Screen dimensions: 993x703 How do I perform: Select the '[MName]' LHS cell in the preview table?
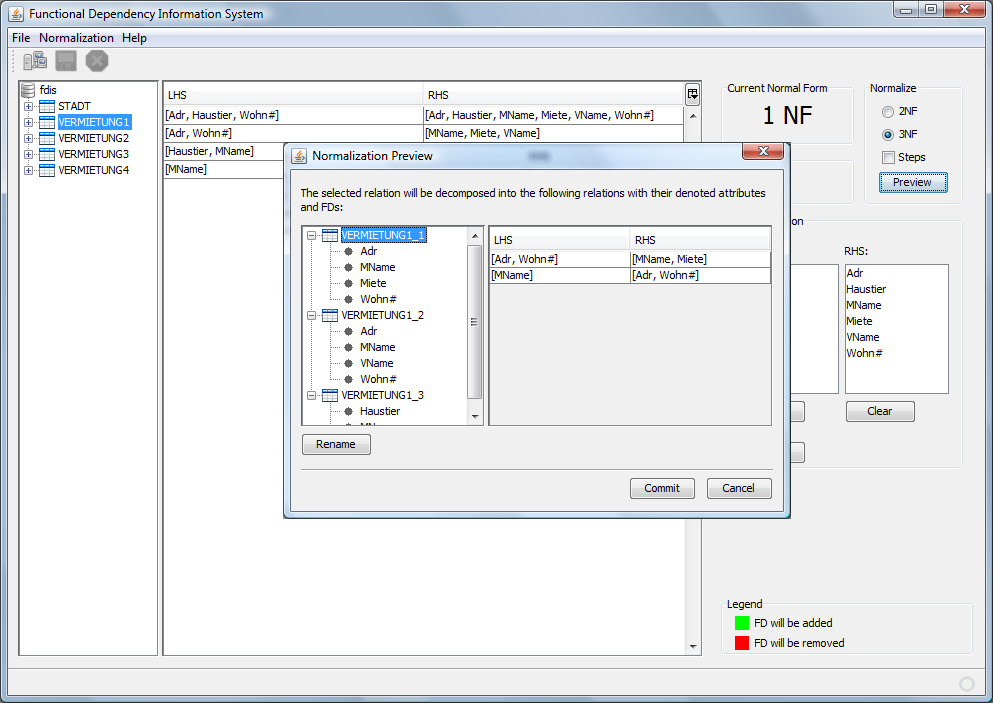click(x=560, y=276)
